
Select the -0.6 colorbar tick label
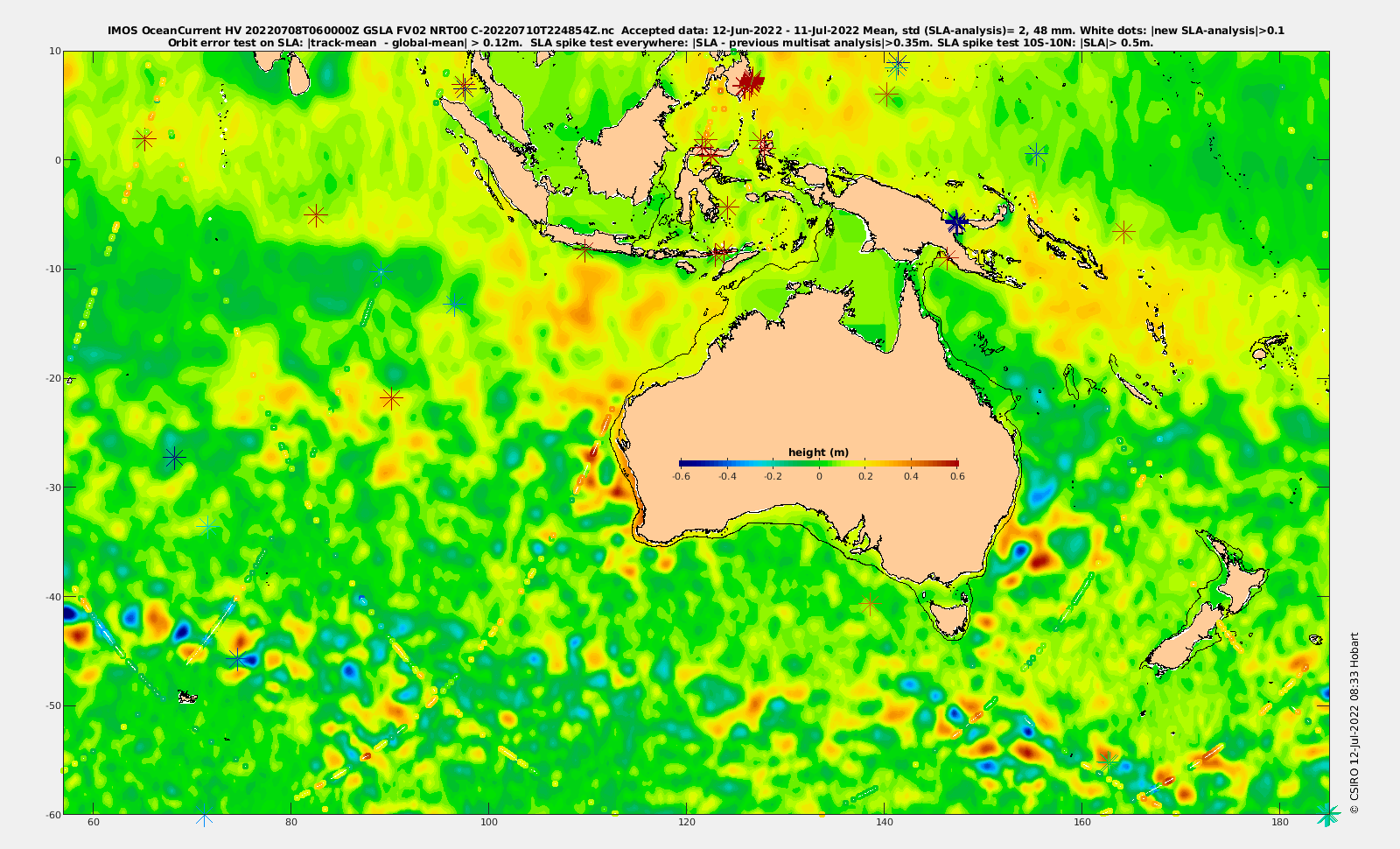(x=681, y=477)
